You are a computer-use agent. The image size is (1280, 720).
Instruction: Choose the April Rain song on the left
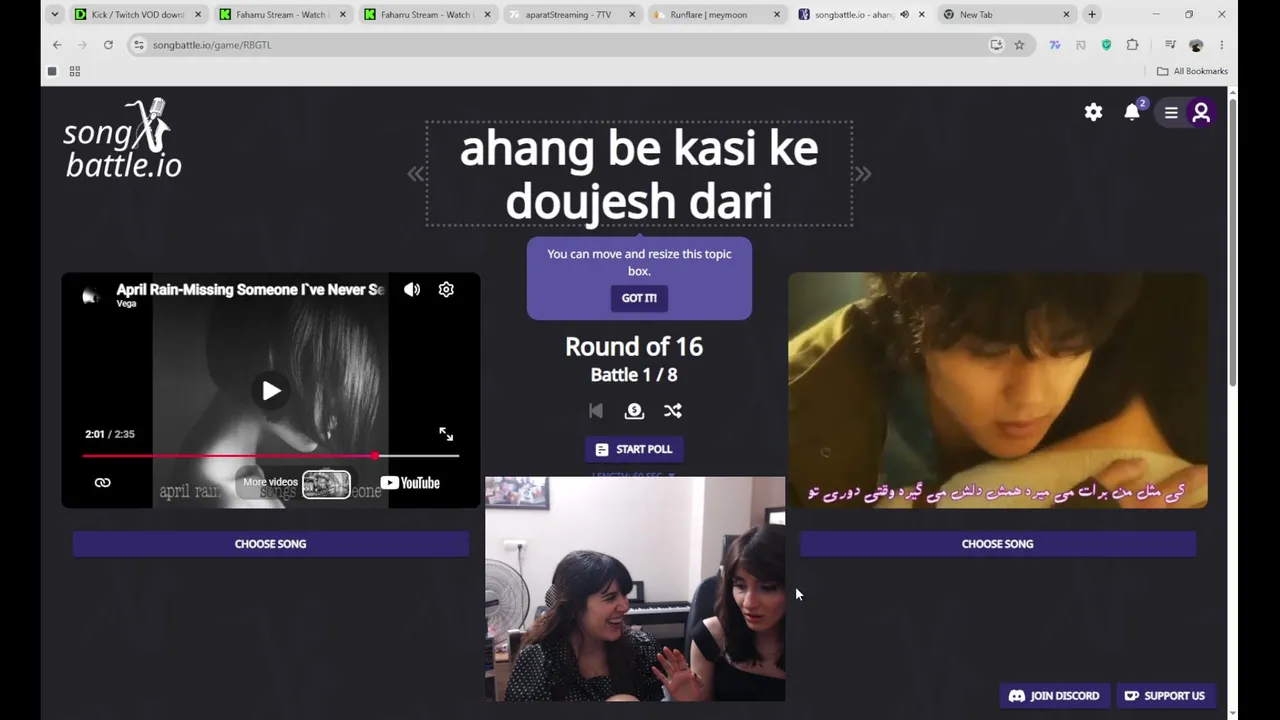pos(271,544)
